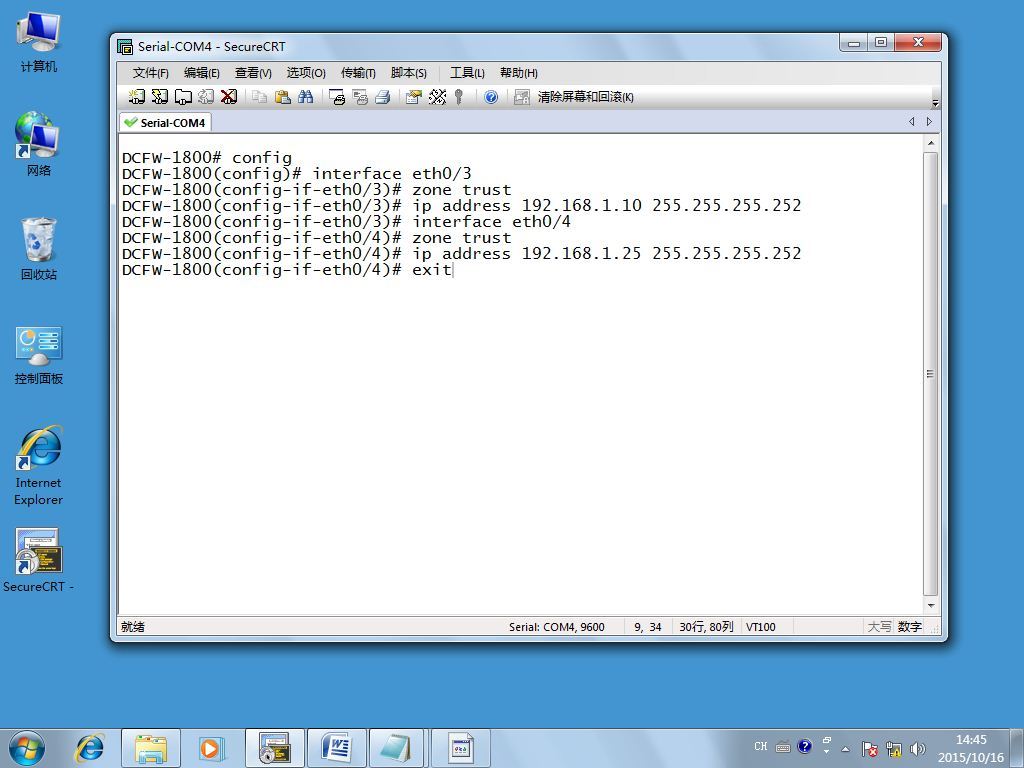
Task: Click the Windows Start button
Action: click(27, 748)
